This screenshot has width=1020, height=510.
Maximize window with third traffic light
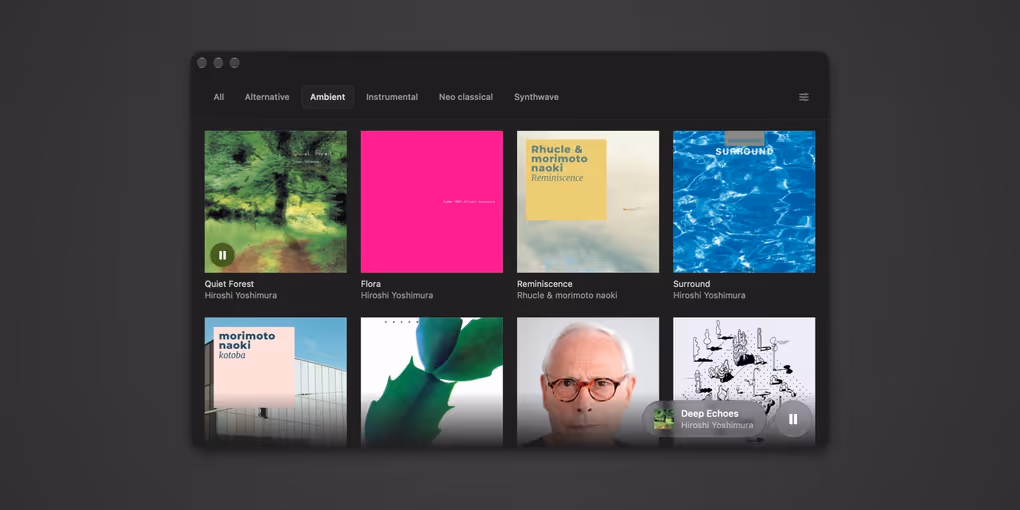(234, 62)
